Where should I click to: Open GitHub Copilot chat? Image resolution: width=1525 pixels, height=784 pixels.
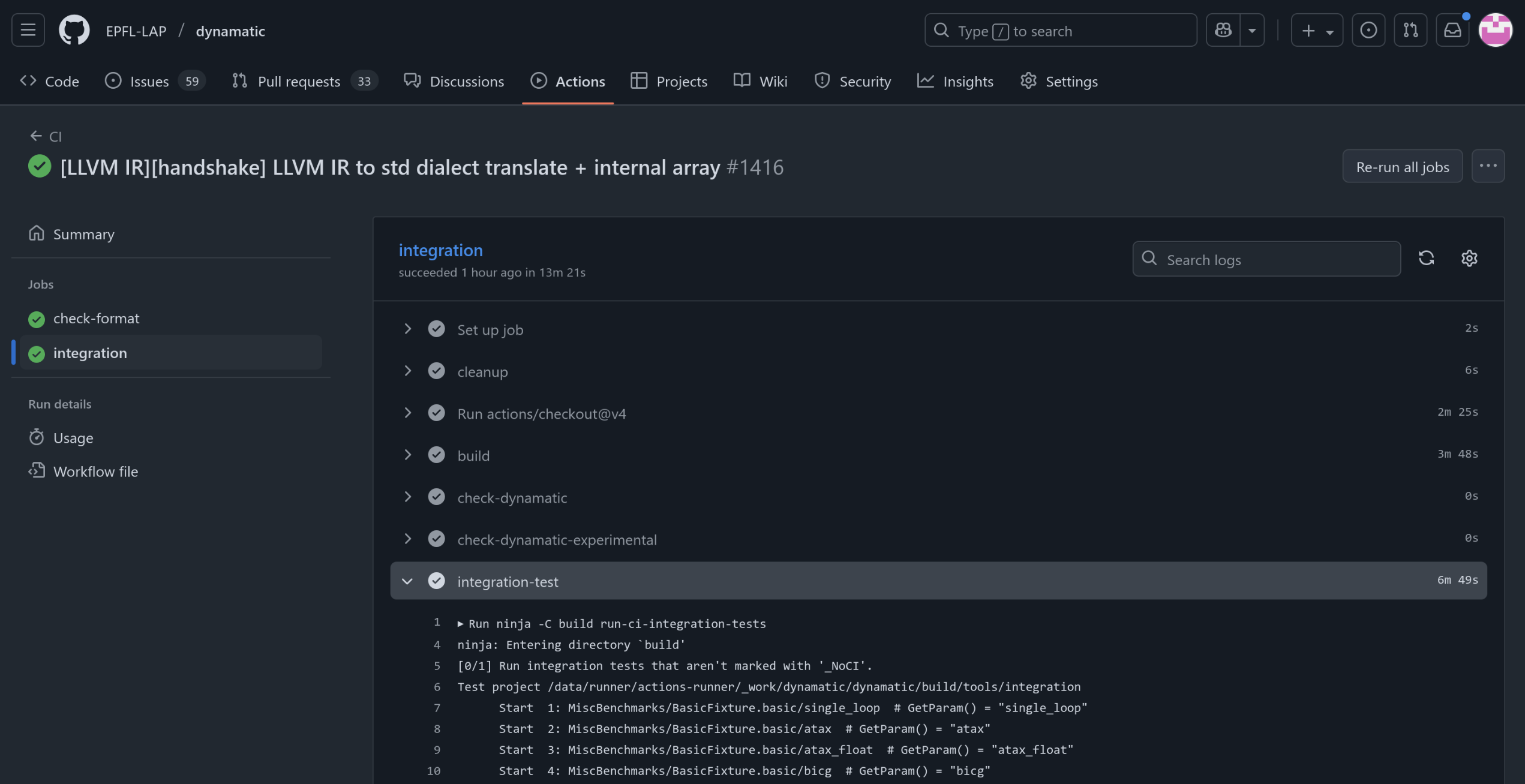point(1223,30)
